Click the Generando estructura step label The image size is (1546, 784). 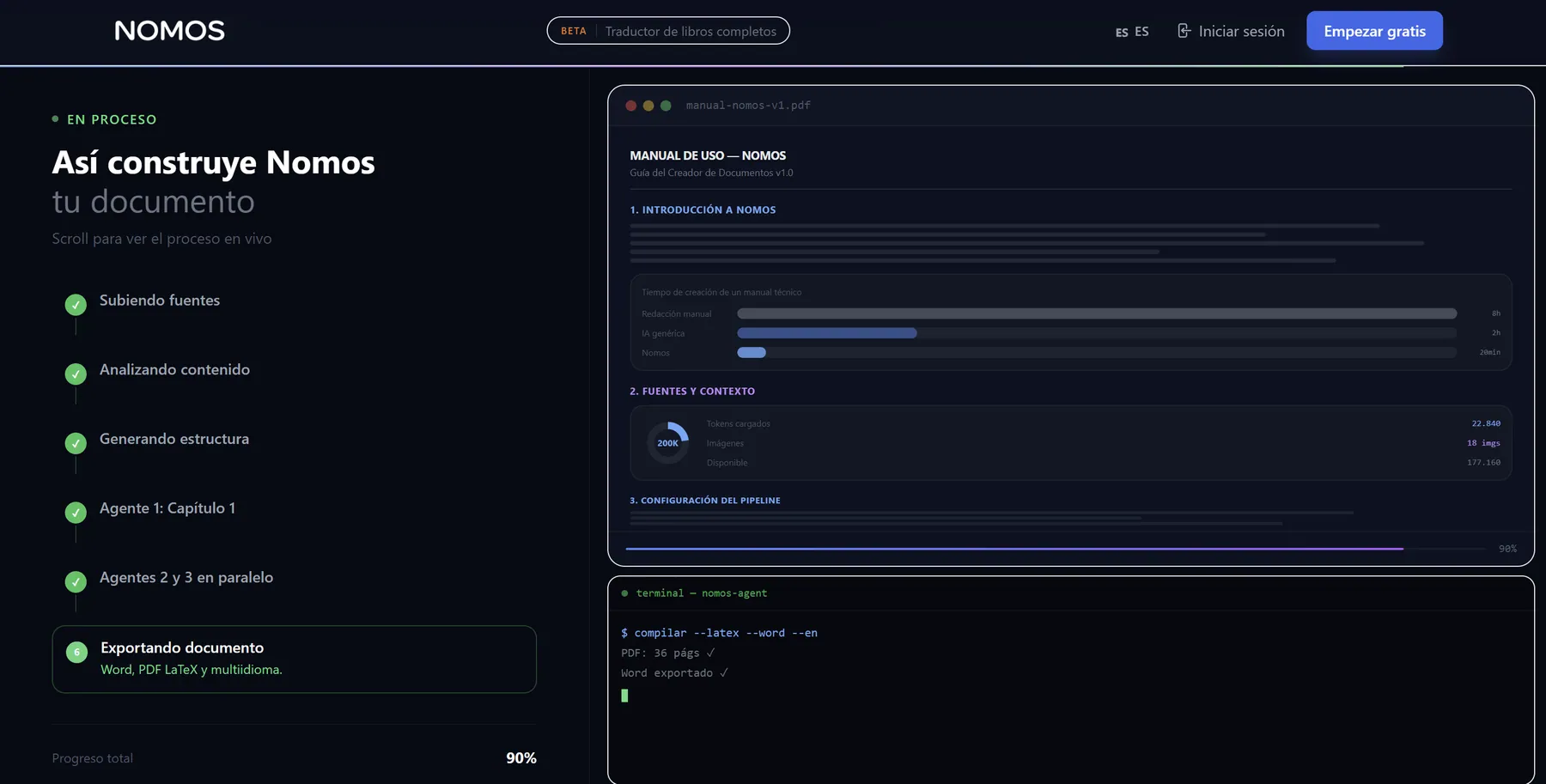(174, 439)
